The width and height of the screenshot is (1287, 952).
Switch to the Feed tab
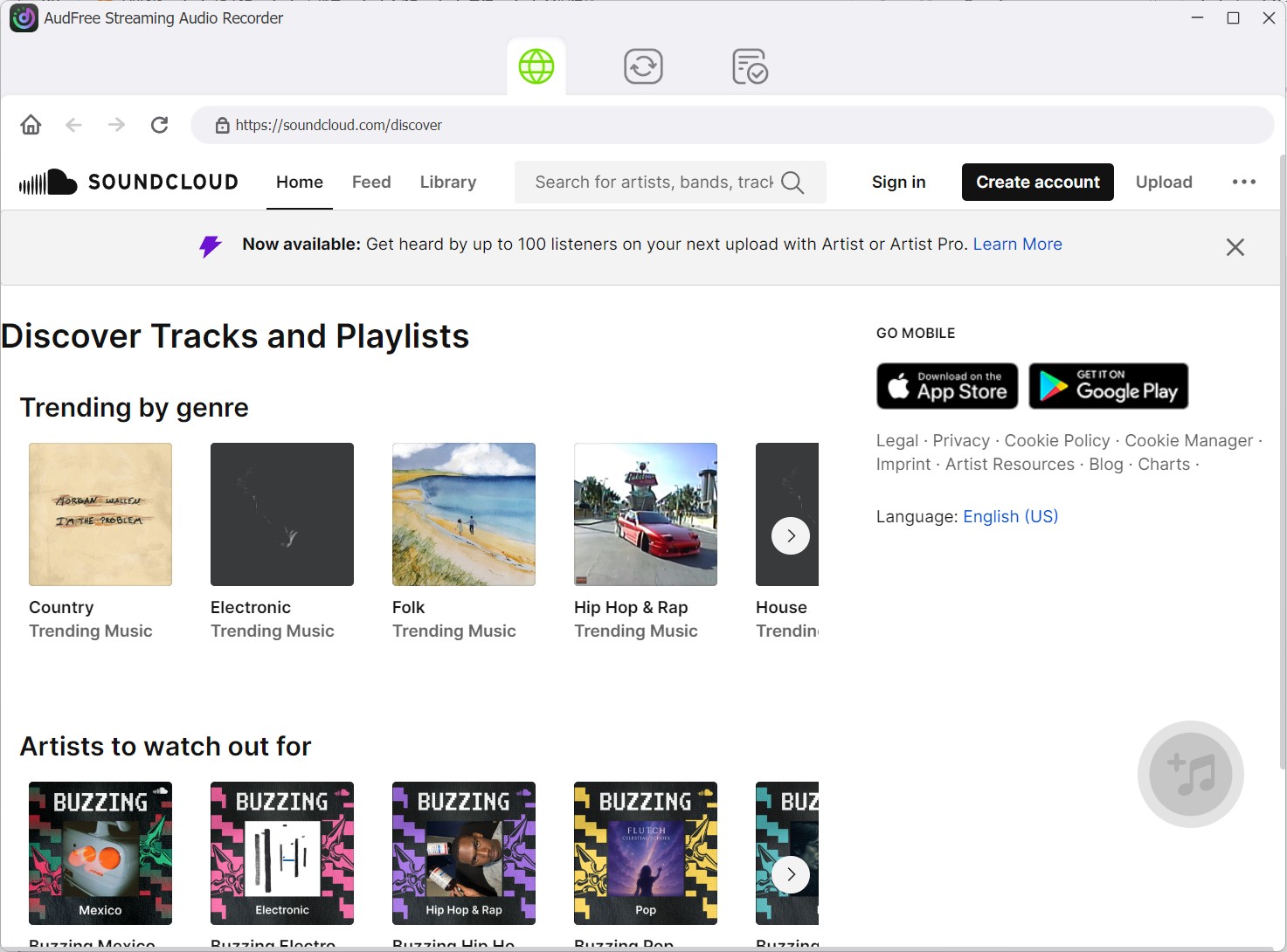point(371,182)
